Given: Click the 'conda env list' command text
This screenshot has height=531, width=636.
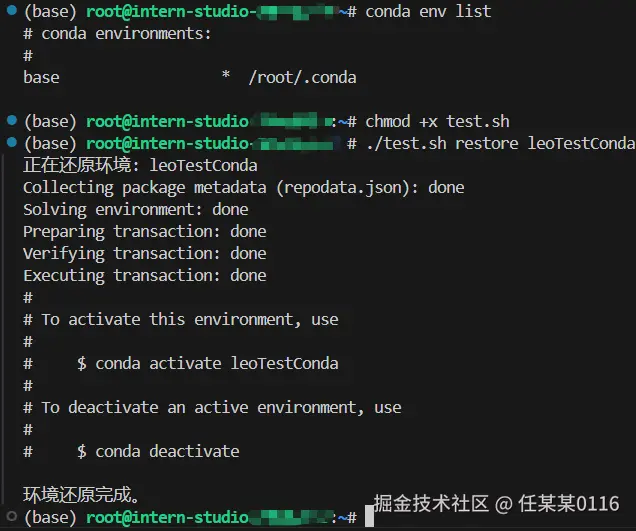Looking at the screenshot, I should 428,11.
